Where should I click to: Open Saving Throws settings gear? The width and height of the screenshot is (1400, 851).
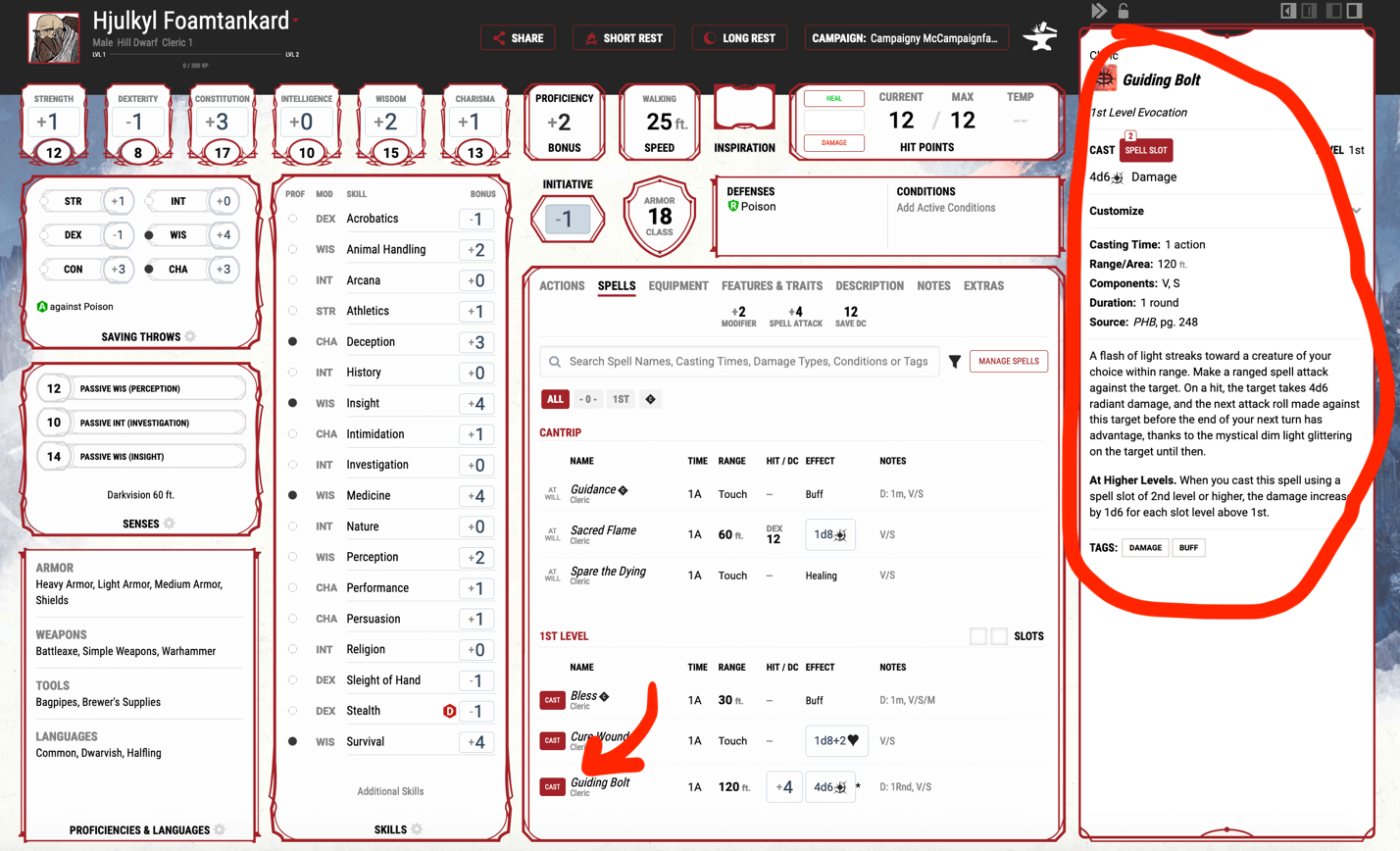[190, 336]
